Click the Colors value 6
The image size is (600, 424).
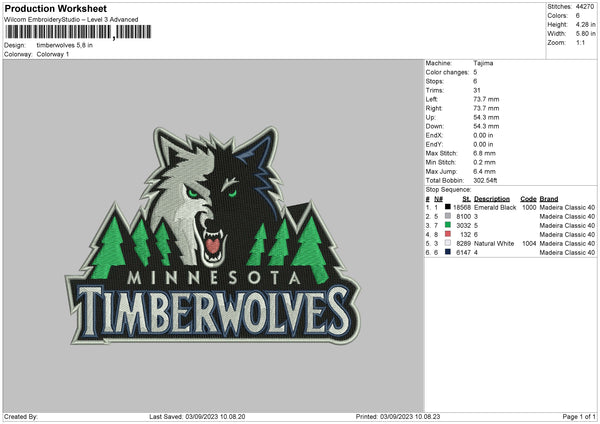point(578,16)
